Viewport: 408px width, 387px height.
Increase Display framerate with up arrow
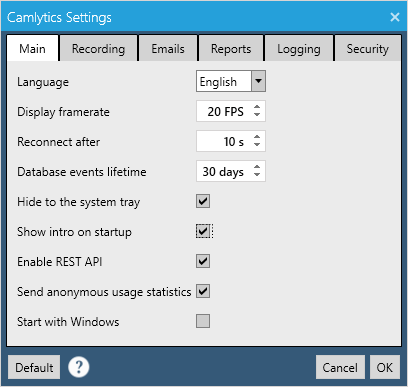pos(257,107)
